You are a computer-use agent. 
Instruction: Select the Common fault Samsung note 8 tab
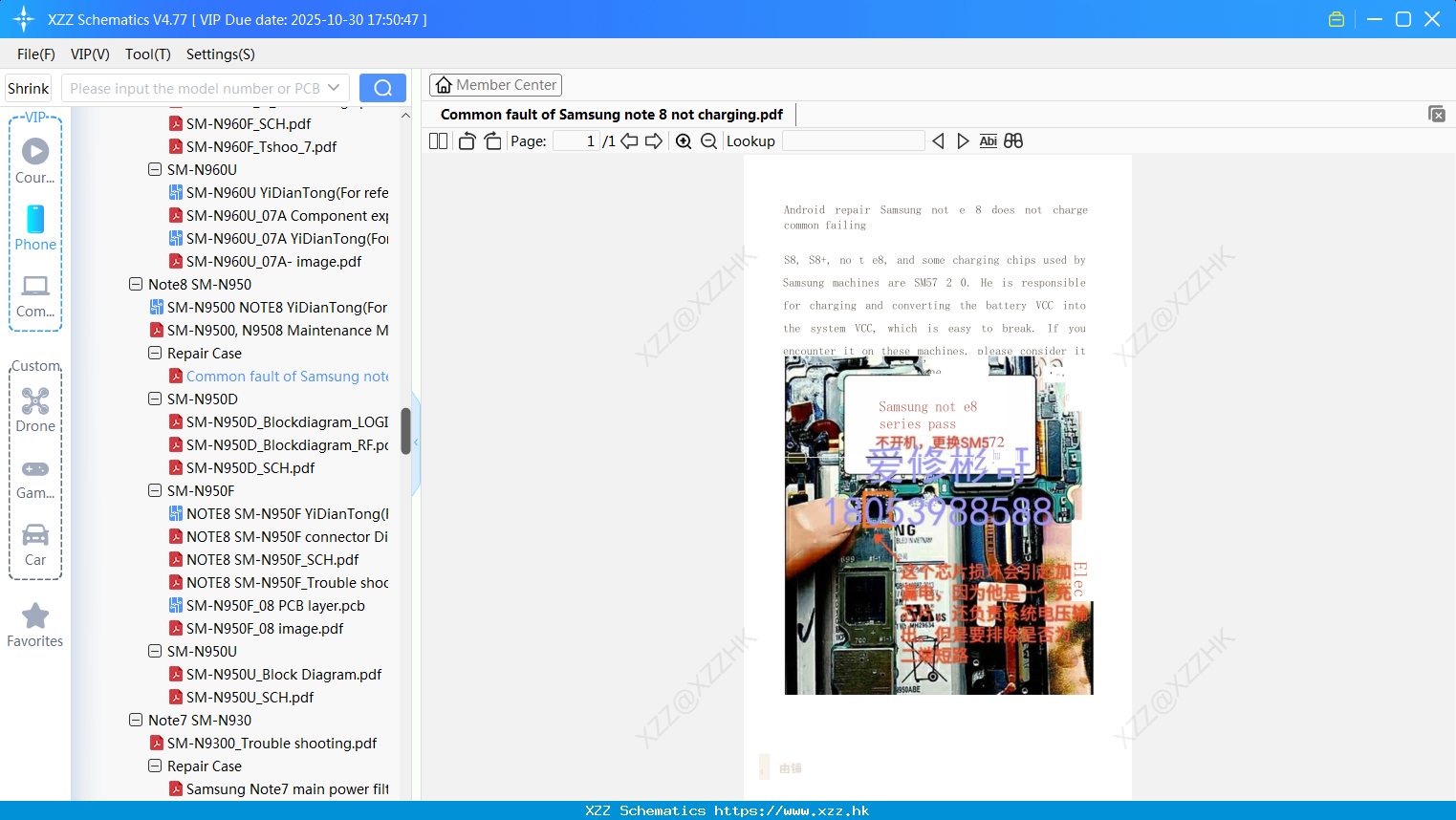point(612,115)
